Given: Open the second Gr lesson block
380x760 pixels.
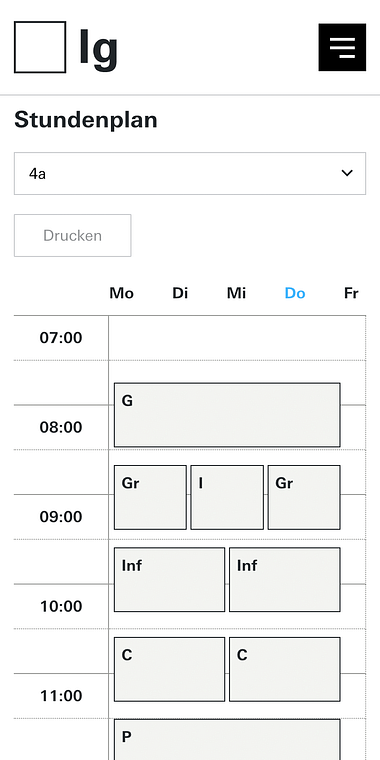Looking at the screenshot, I should point(304,497).
